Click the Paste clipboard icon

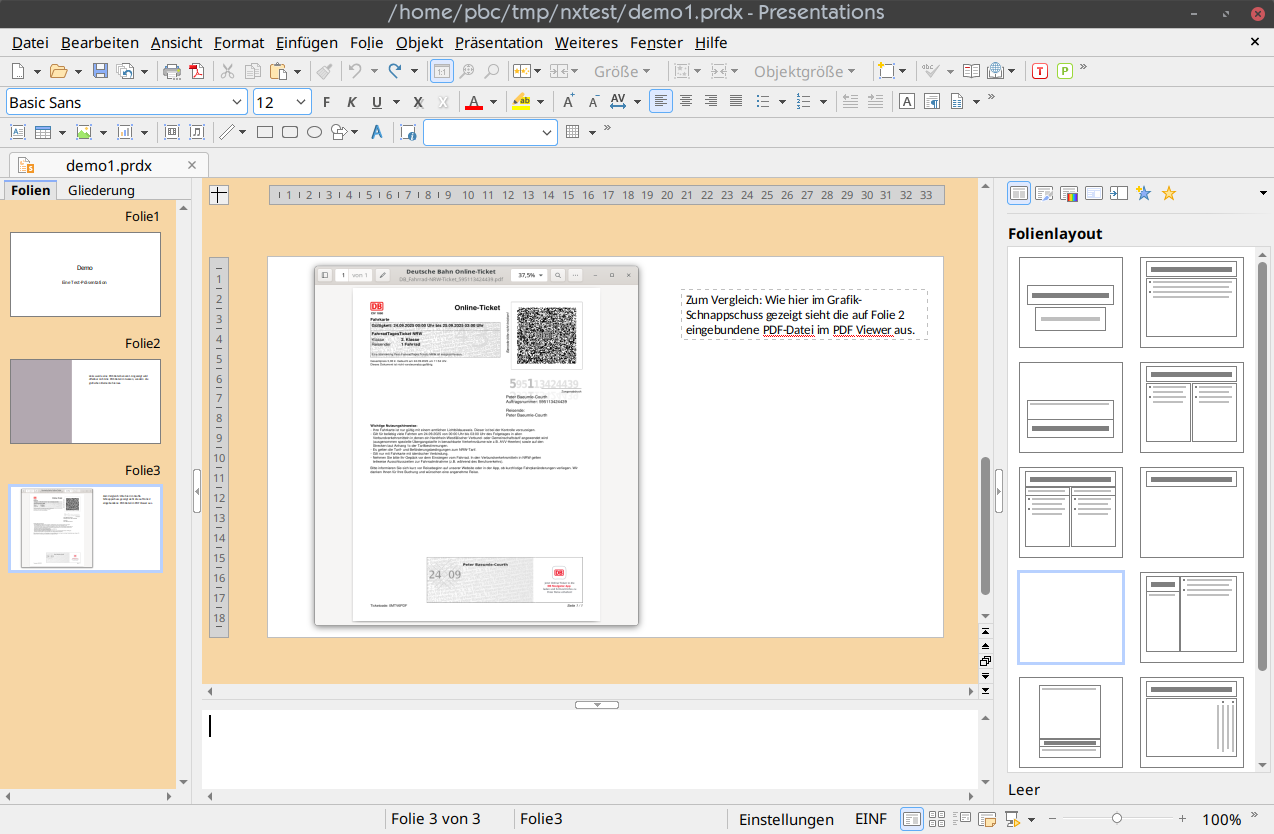click(277, 71)
